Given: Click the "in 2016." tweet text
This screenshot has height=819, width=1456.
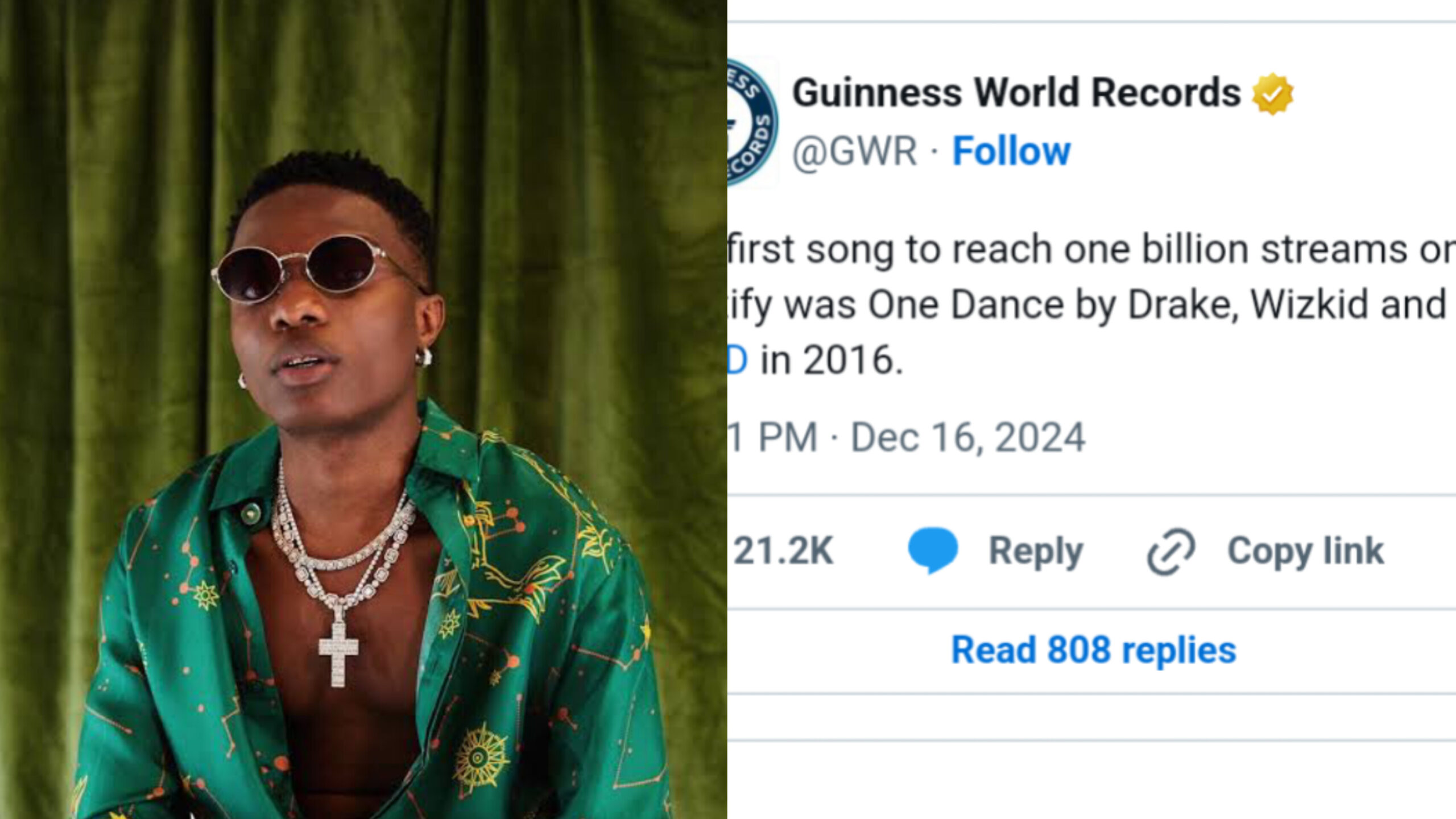Looking at the screenshot, I should click(x=832, y=360).
